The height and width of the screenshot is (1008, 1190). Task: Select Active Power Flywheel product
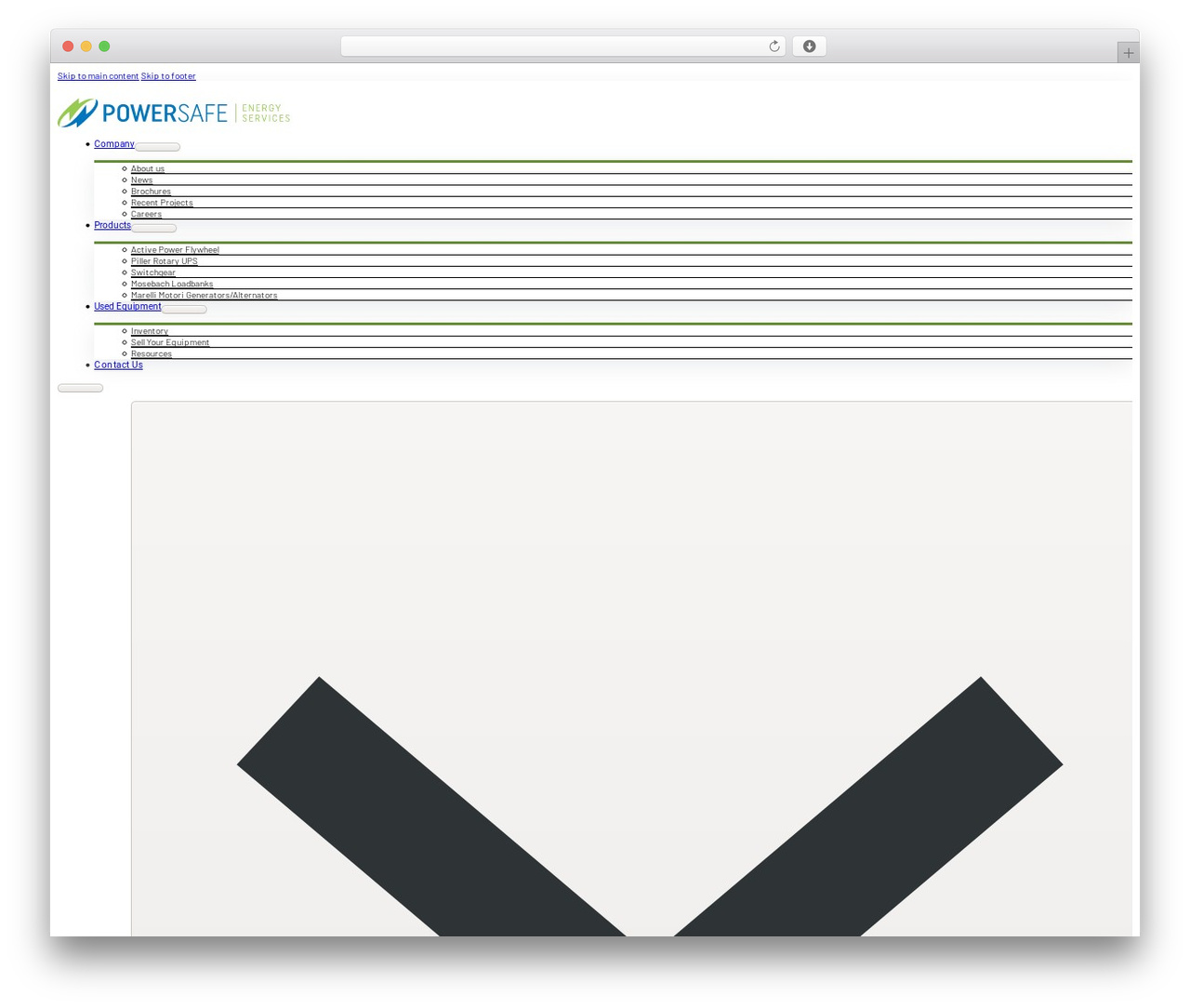[x=175, y=249]
